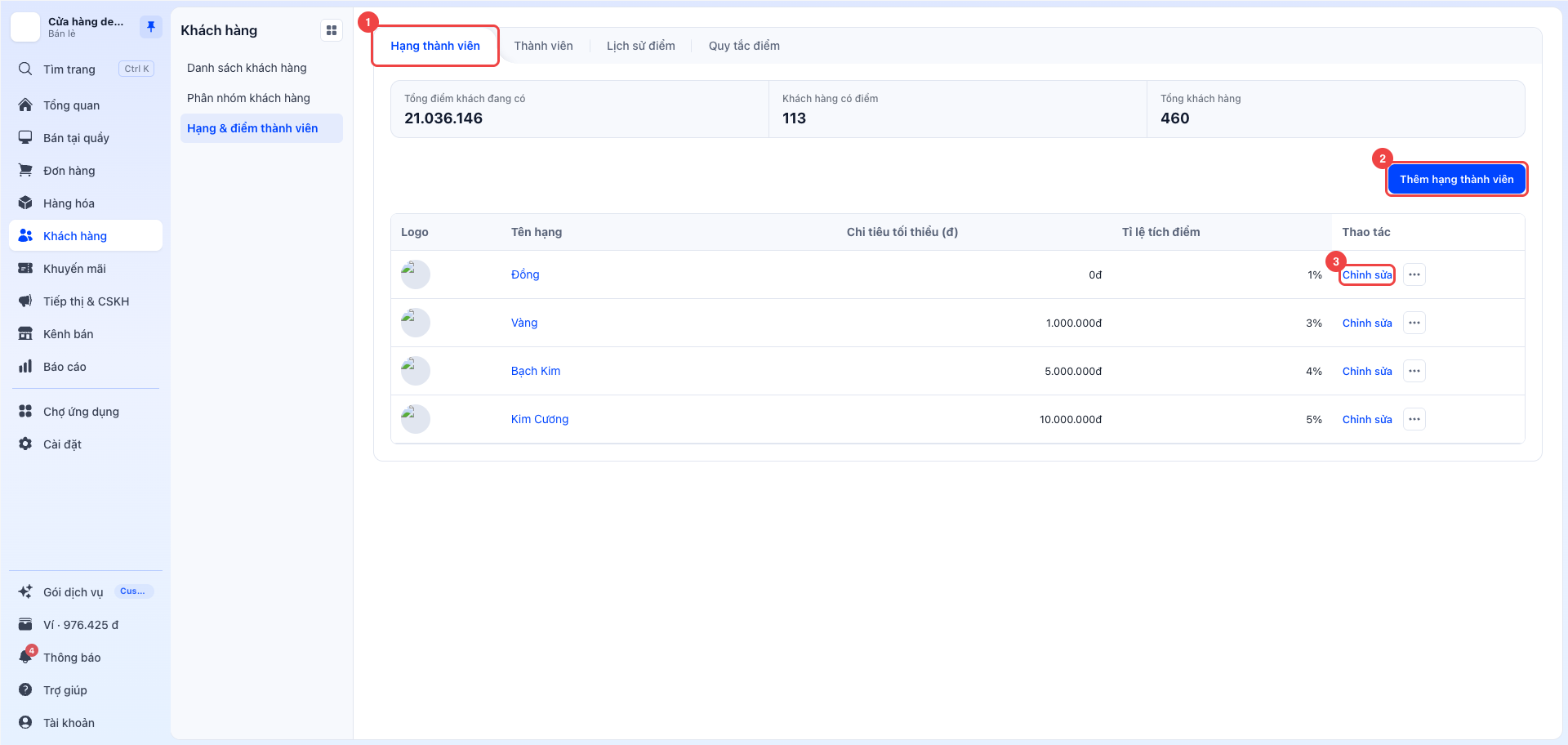Click the pin sidebar icon
This screenshot has width=1568, height=745.
click(151, 27)
